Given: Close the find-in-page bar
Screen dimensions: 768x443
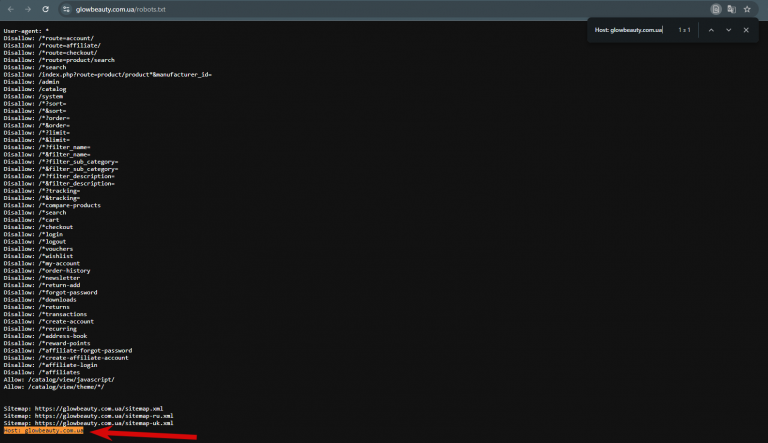Looking at the screenshot, I should 746,30.
